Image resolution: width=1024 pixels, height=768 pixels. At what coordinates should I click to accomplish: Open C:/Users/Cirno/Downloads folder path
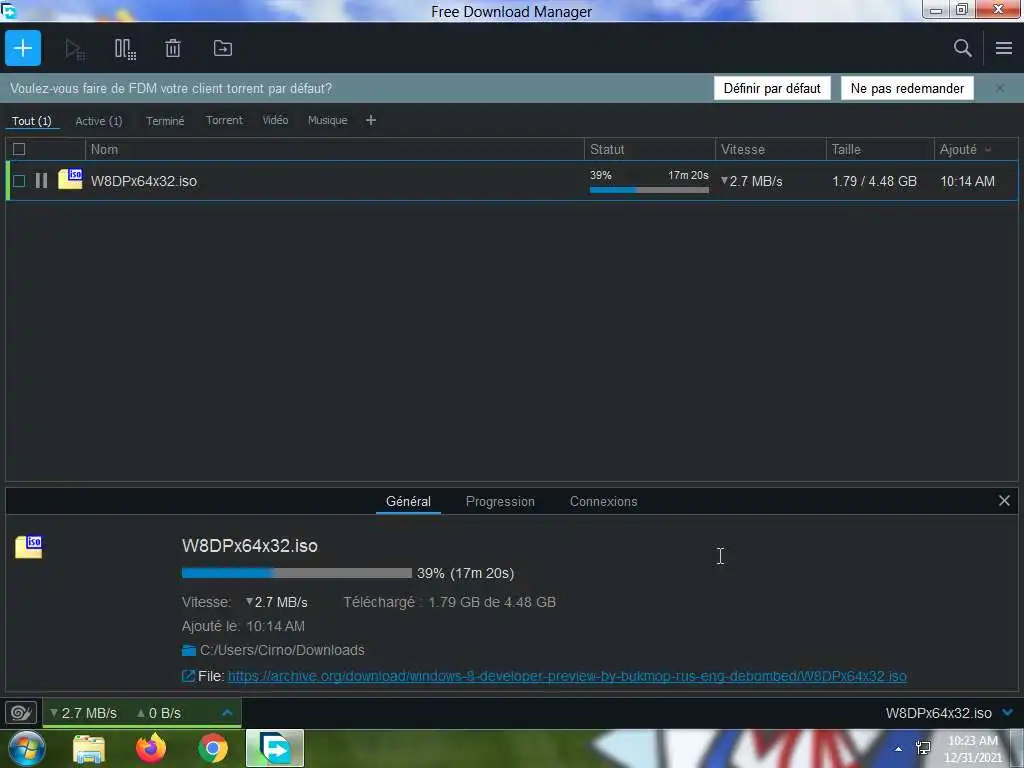282,650
